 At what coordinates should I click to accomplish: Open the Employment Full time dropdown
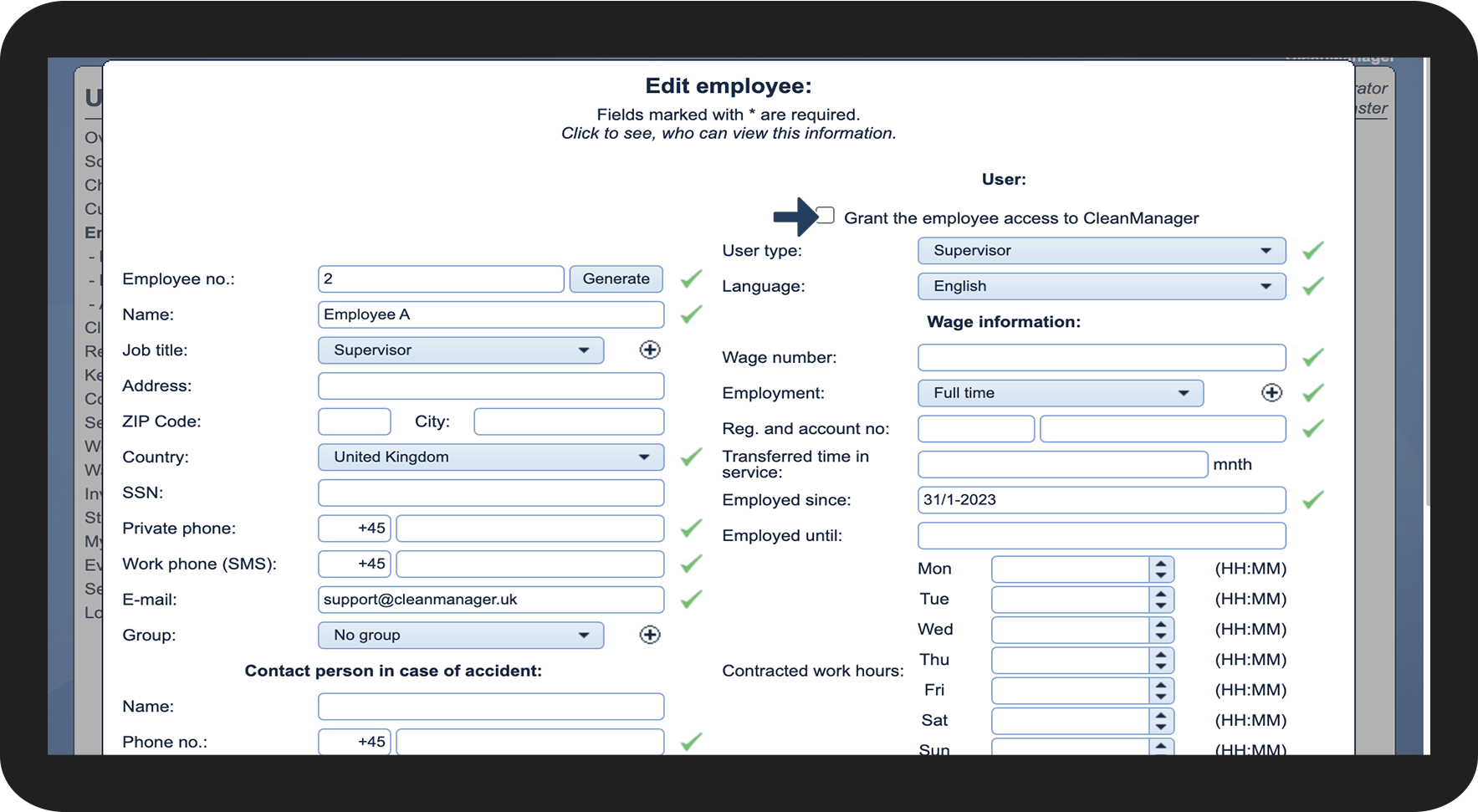coord(1060,393)
